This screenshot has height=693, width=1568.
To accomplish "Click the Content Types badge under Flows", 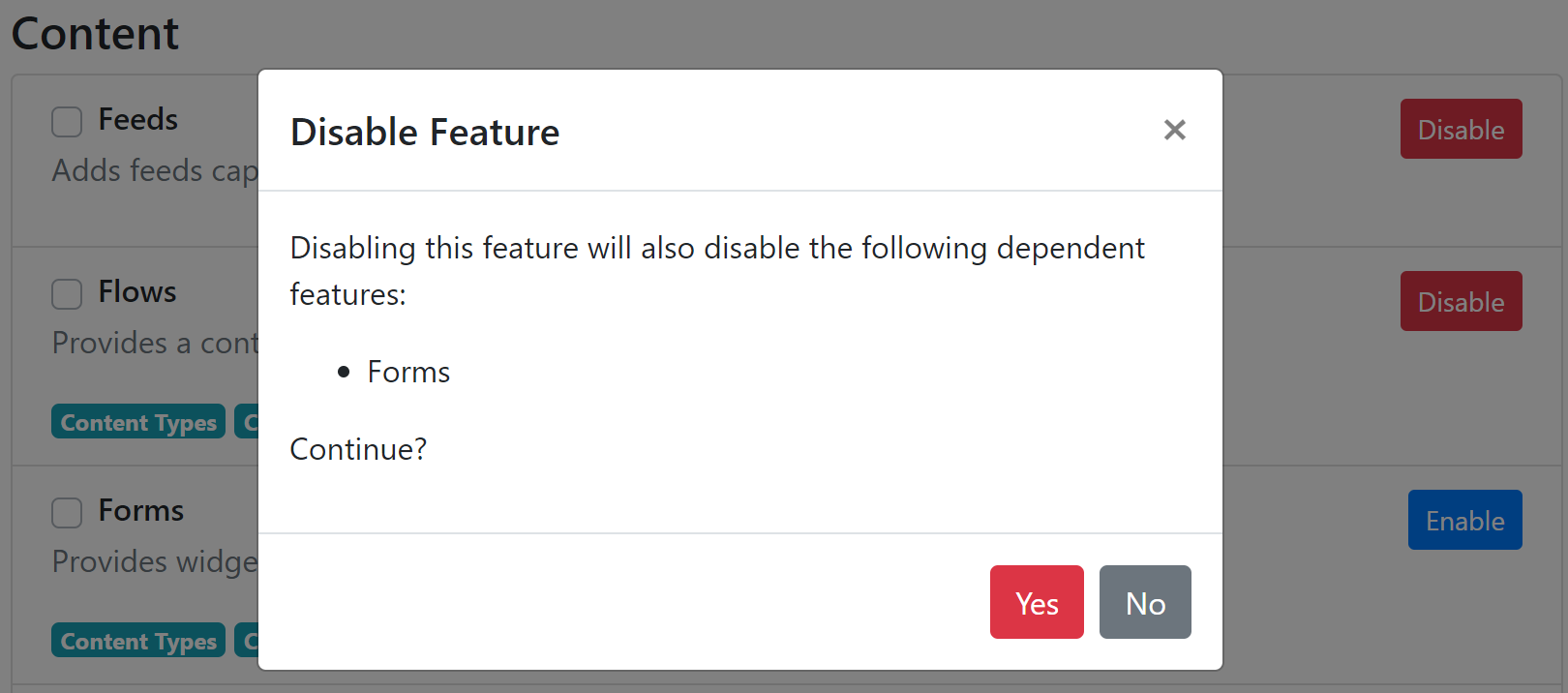I will pos(137,421).
